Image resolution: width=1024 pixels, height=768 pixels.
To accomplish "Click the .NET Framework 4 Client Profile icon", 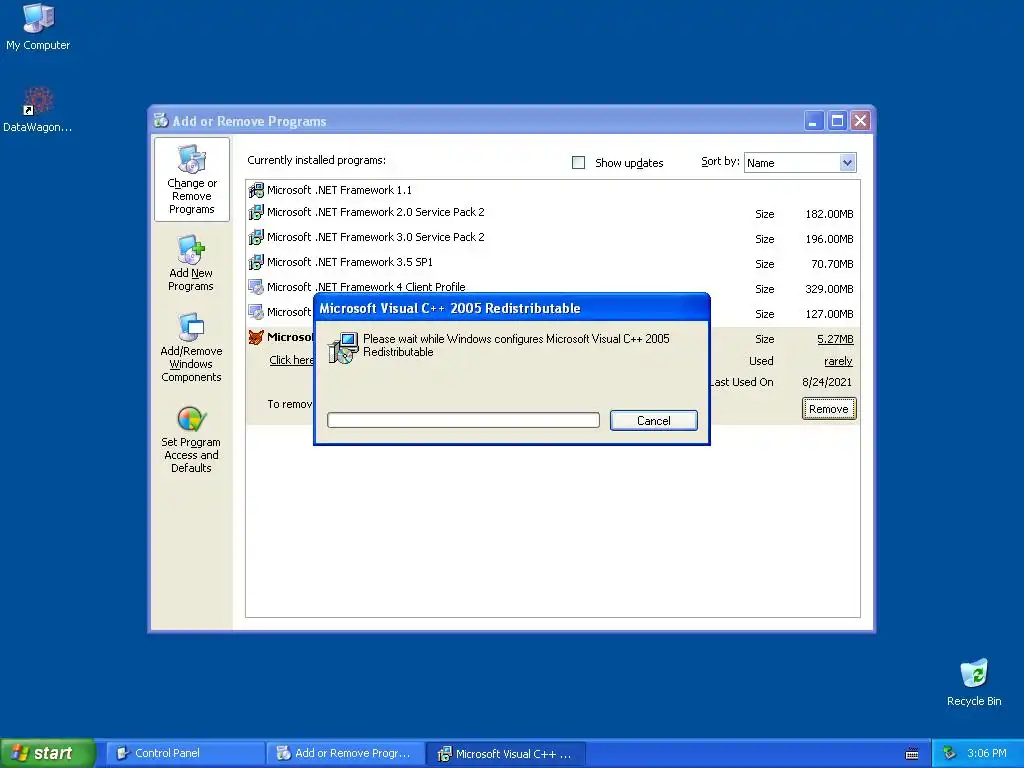I will [256, 287].
